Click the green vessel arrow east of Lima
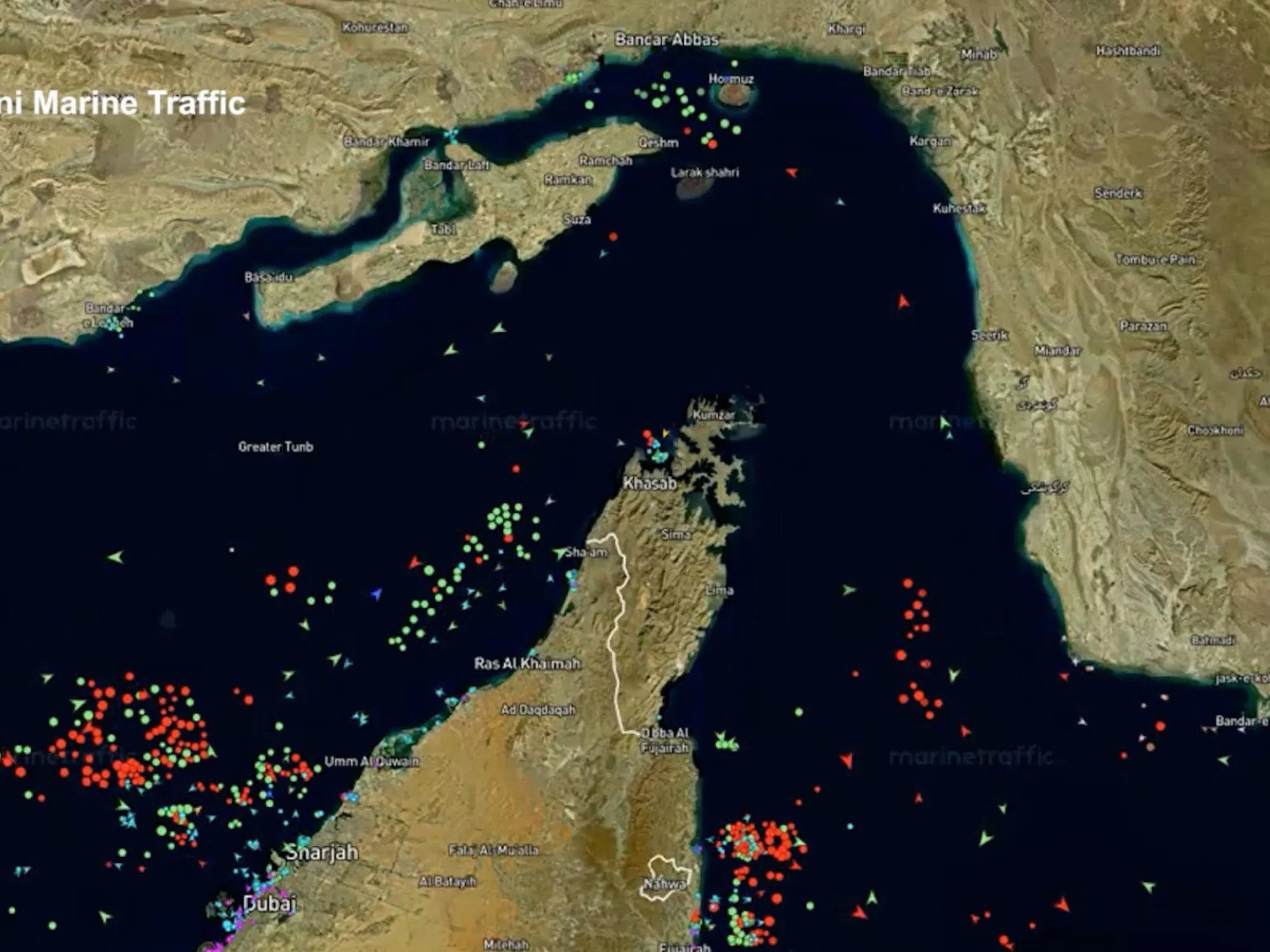 848,590
